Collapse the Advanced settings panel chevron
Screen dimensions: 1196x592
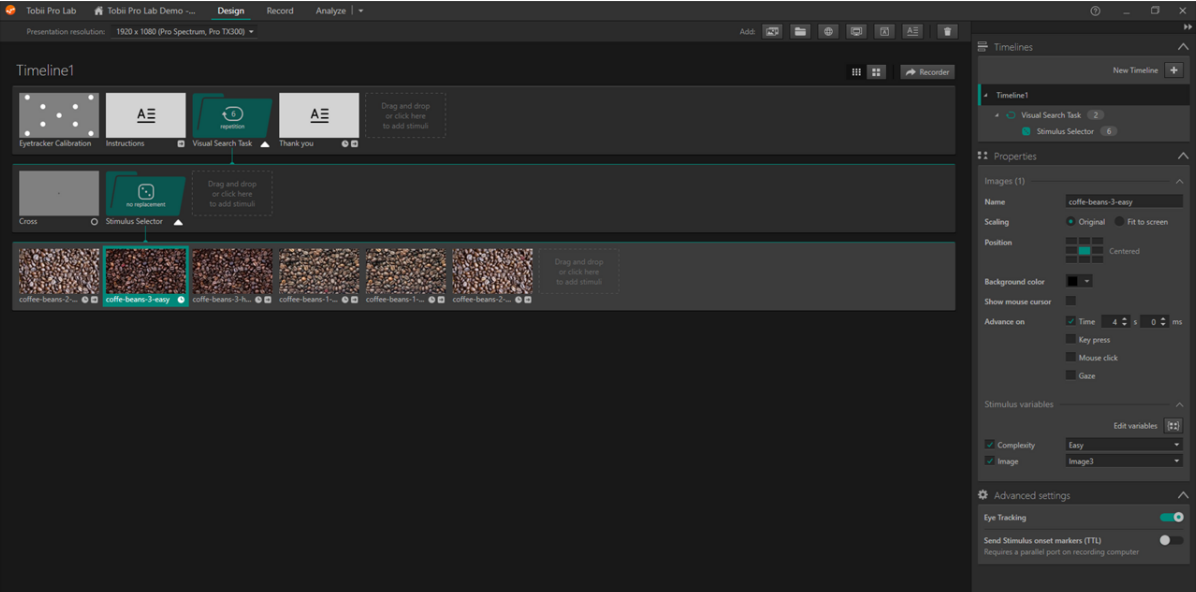click(x=1182, y=495)
